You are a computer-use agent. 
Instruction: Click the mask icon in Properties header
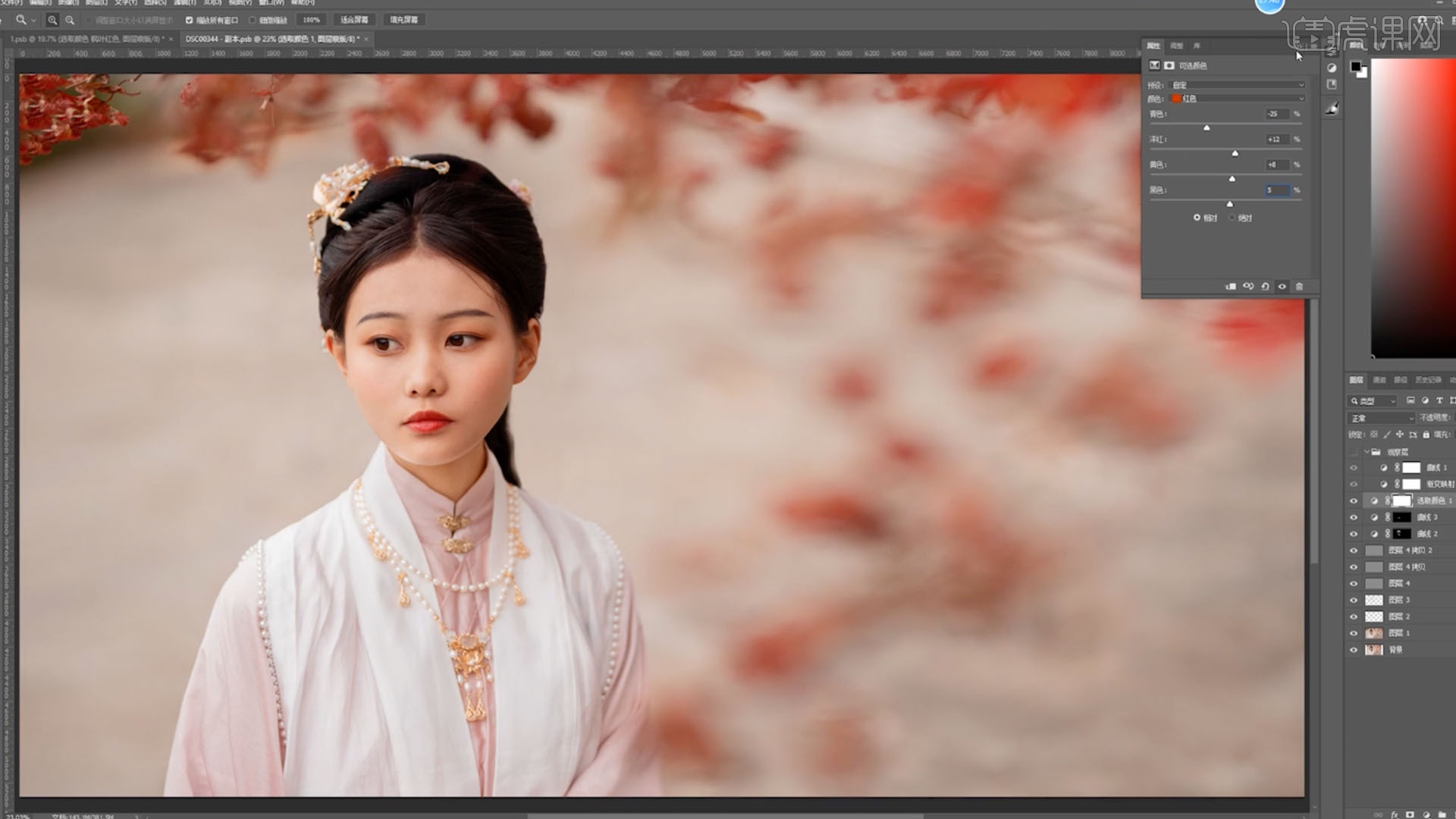1169,66
